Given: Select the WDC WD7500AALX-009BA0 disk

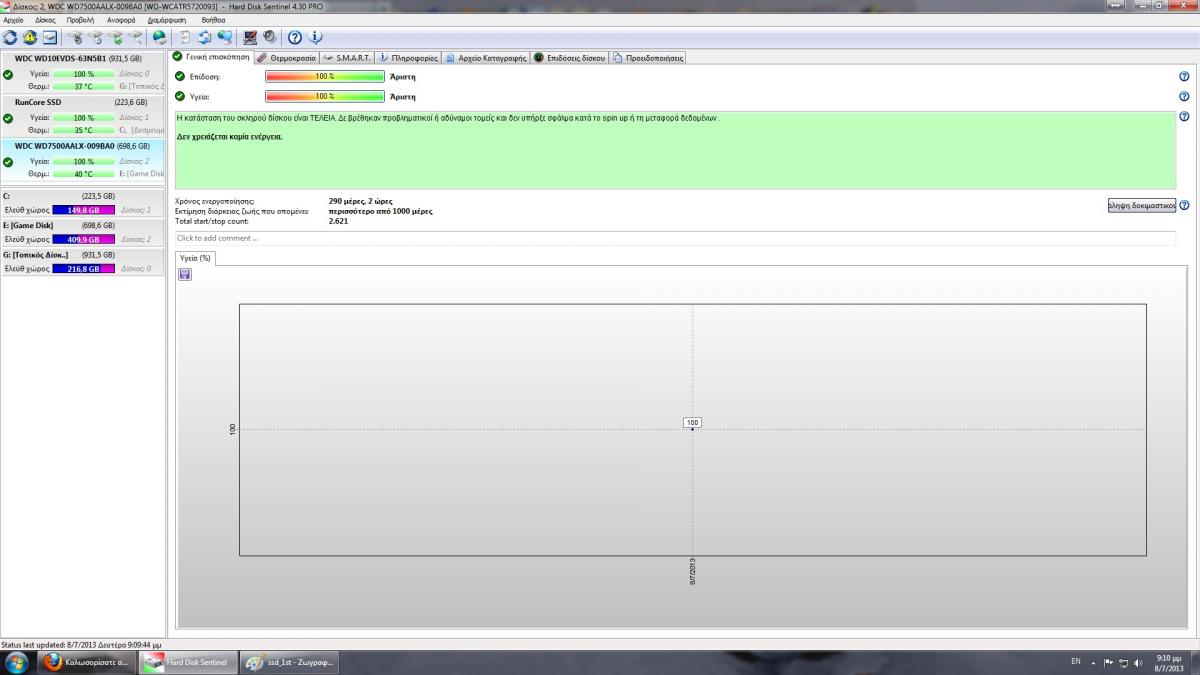Looking at the screenshot, I should click(83, 160).
